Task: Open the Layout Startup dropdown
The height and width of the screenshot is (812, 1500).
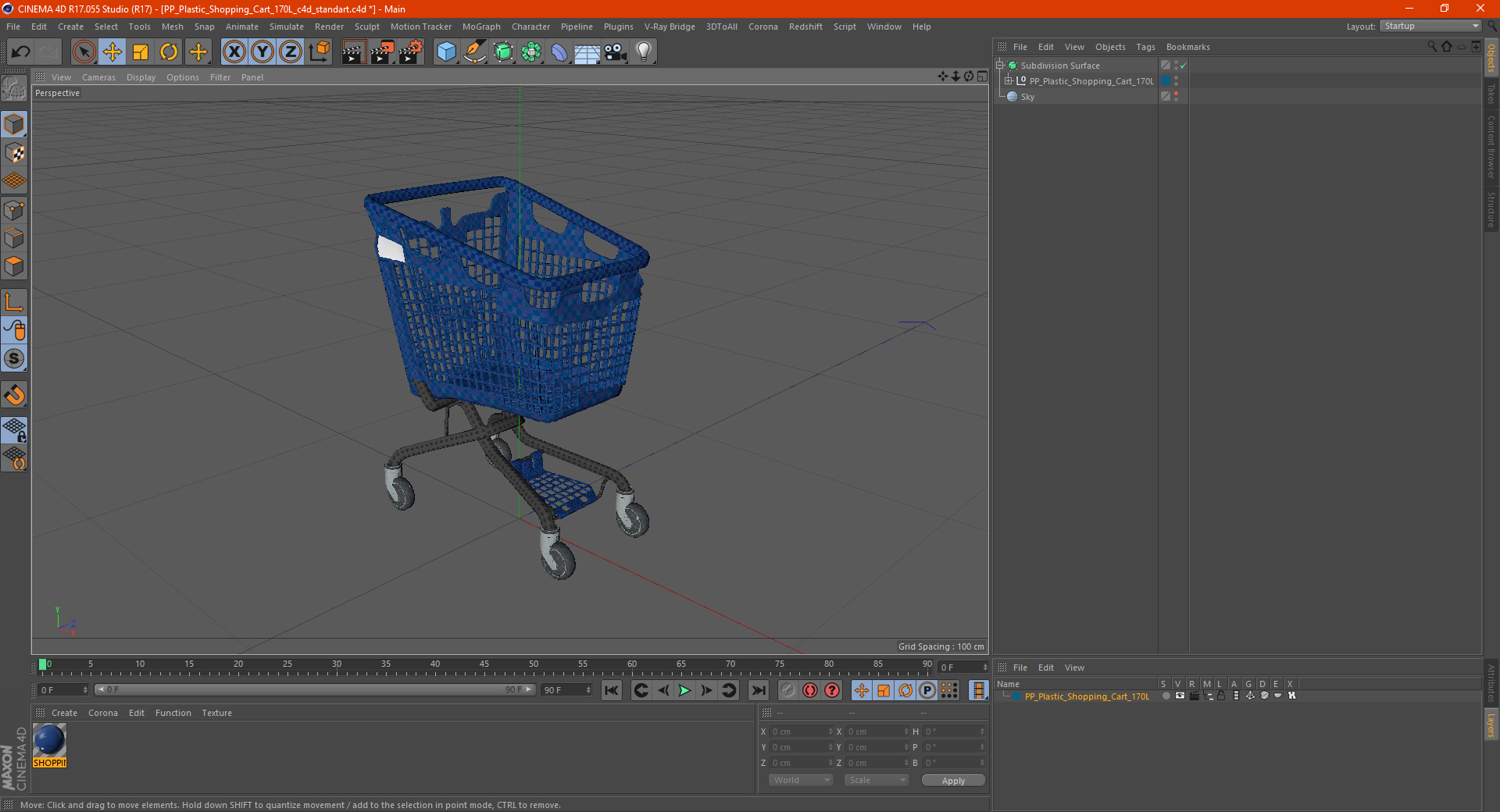Action: coord(1431,26)
